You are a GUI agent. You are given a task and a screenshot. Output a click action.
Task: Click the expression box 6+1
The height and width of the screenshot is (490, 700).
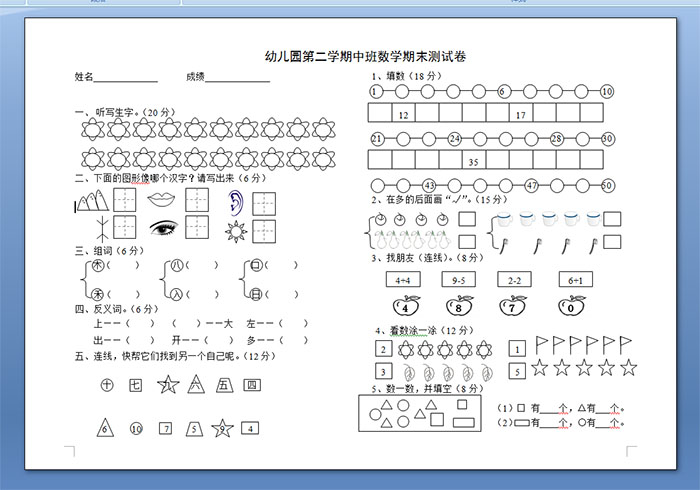(576, 280)
